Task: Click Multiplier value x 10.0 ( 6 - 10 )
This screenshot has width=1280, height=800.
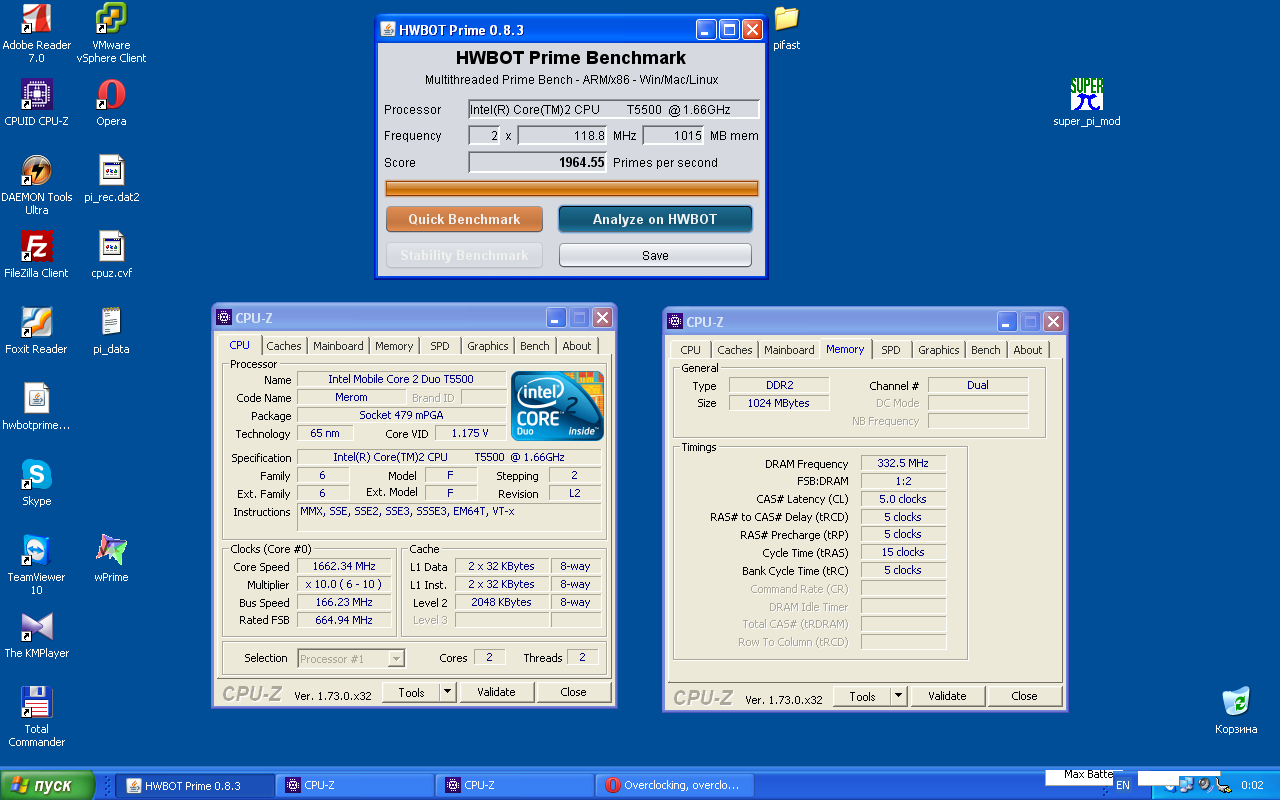Action: [343, 585]
